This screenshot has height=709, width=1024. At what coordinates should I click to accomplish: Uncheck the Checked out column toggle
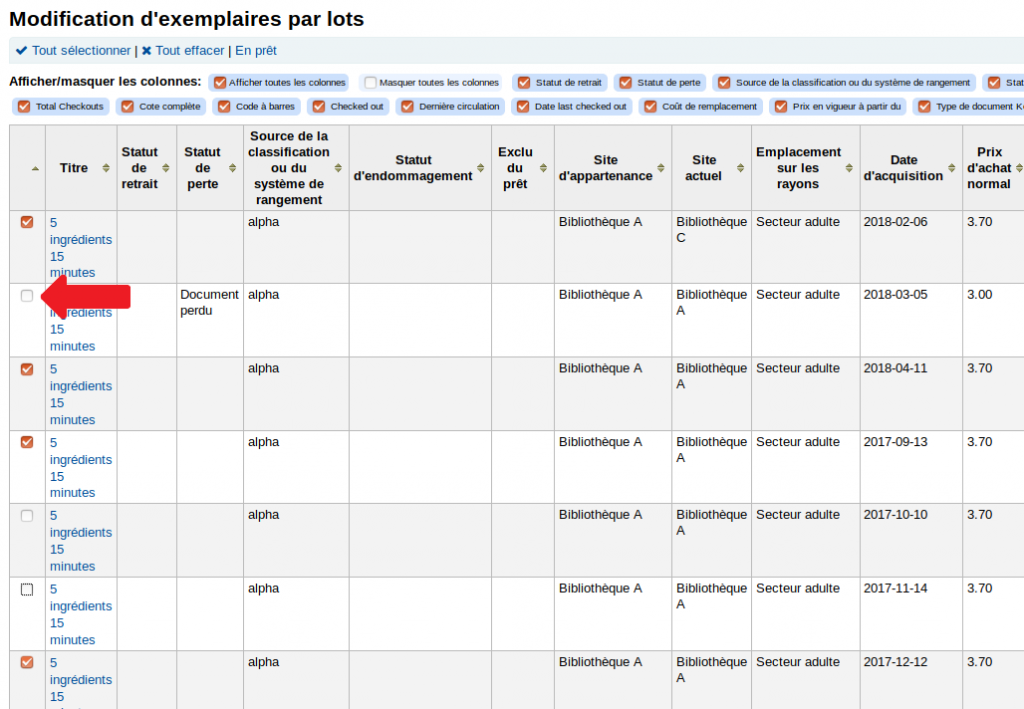pos(319,106)
